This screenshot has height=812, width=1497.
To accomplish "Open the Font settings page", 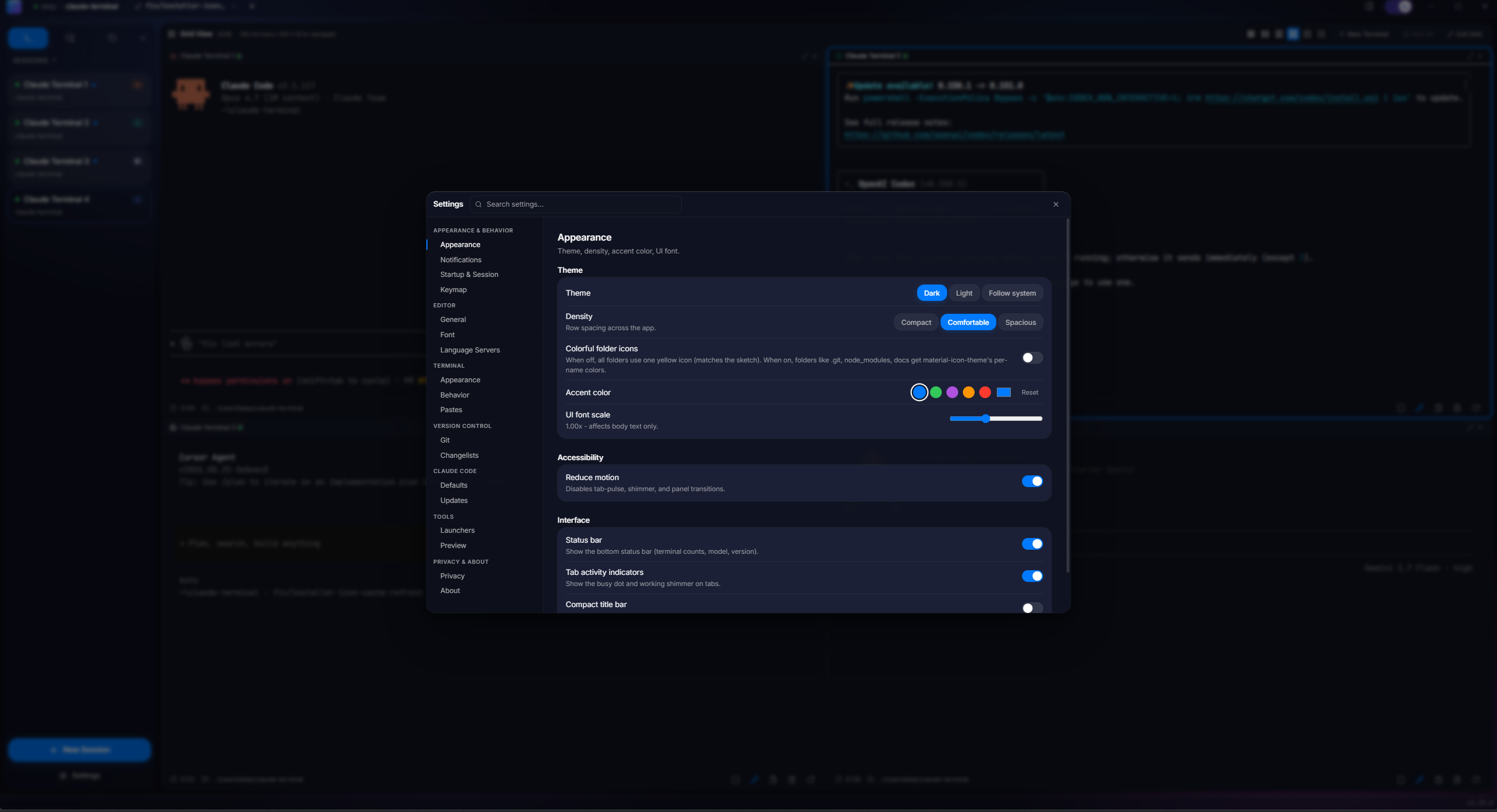I will (447, 335).
